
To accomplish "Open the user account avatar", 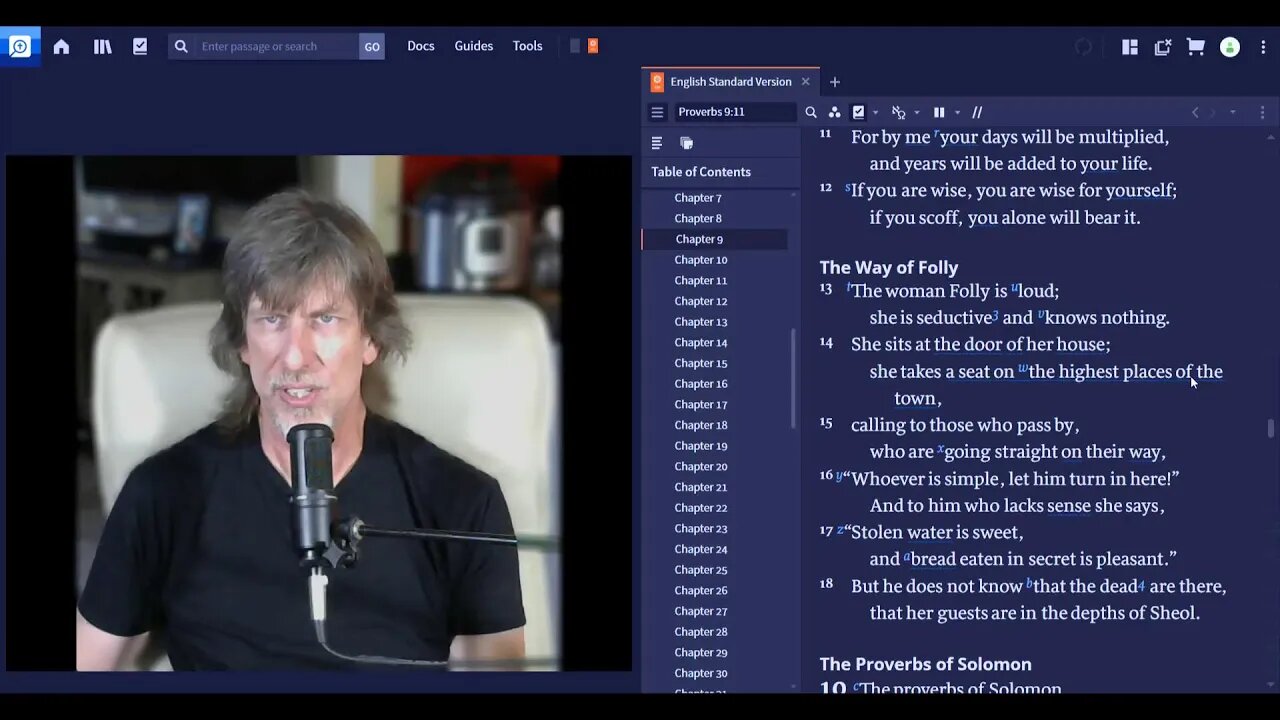I will (1231, 47).
